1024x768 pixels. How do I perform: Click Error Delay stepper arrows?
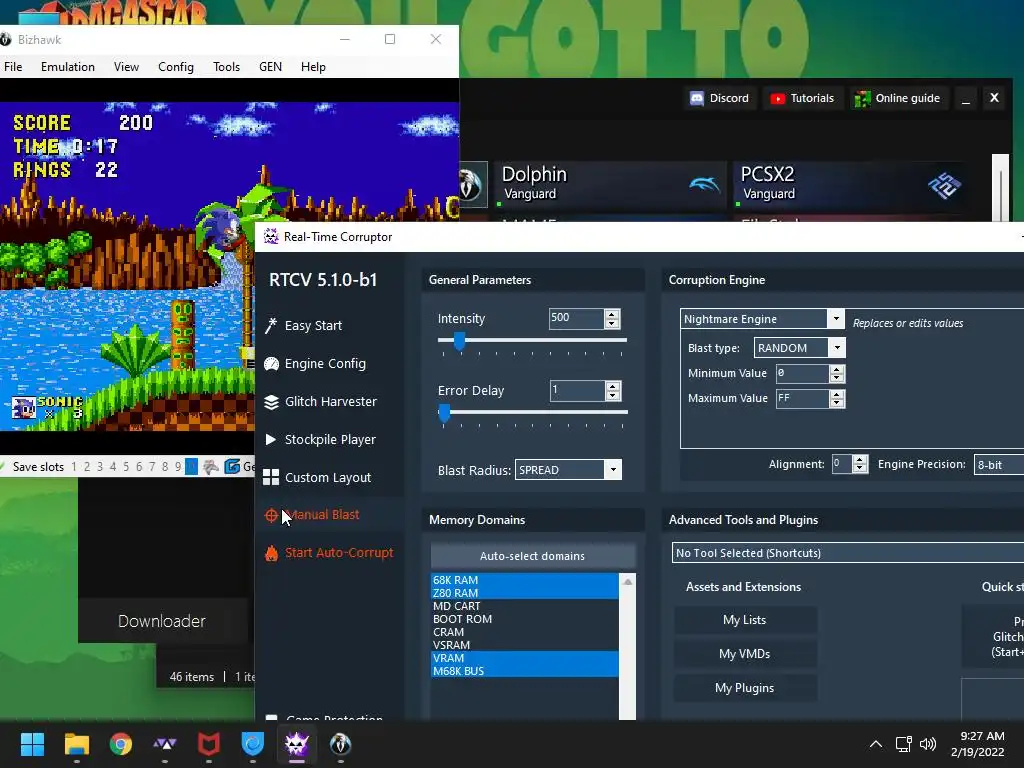tap(613, 391)
